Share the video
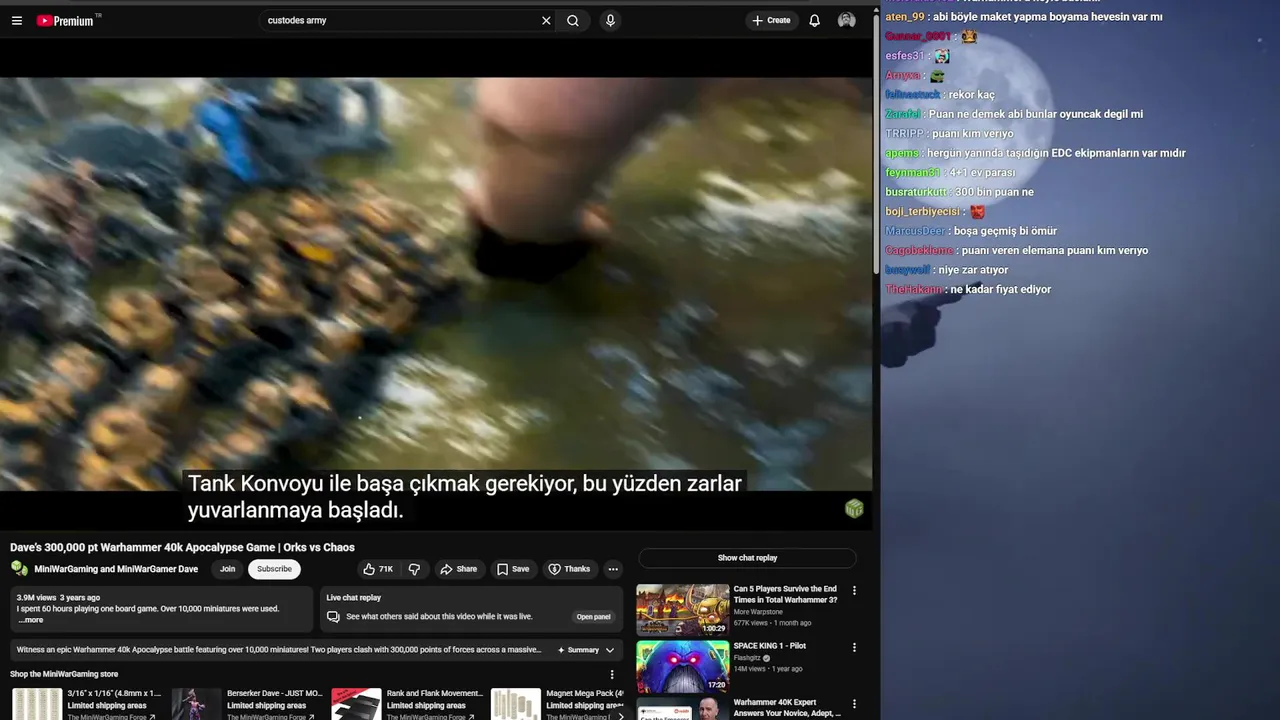The height and width of the screenshot is (720, 1280). (x=459, y=569)
